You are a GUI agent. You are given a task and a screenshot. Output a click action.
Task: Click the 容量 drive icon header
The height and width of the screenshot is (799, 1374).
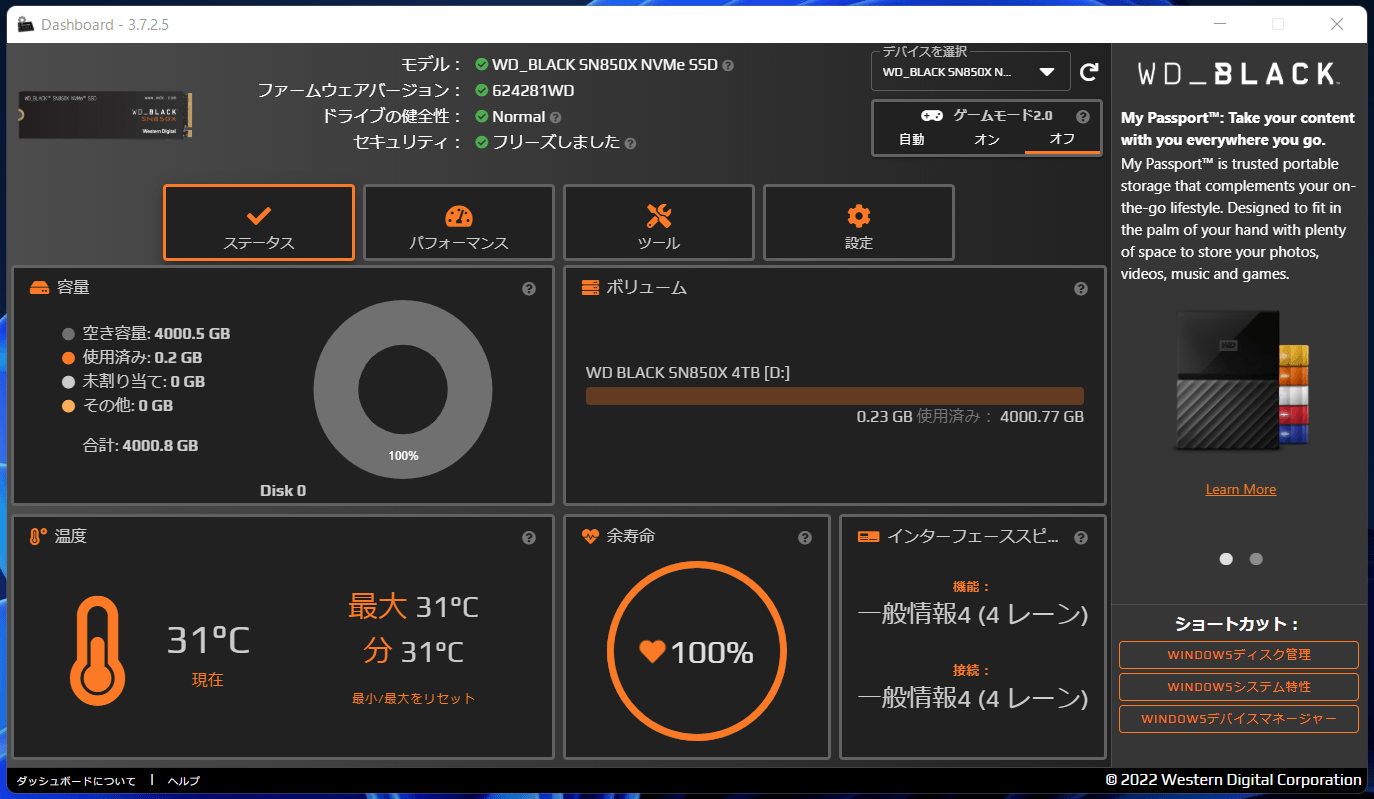click(x=39, y=288)
